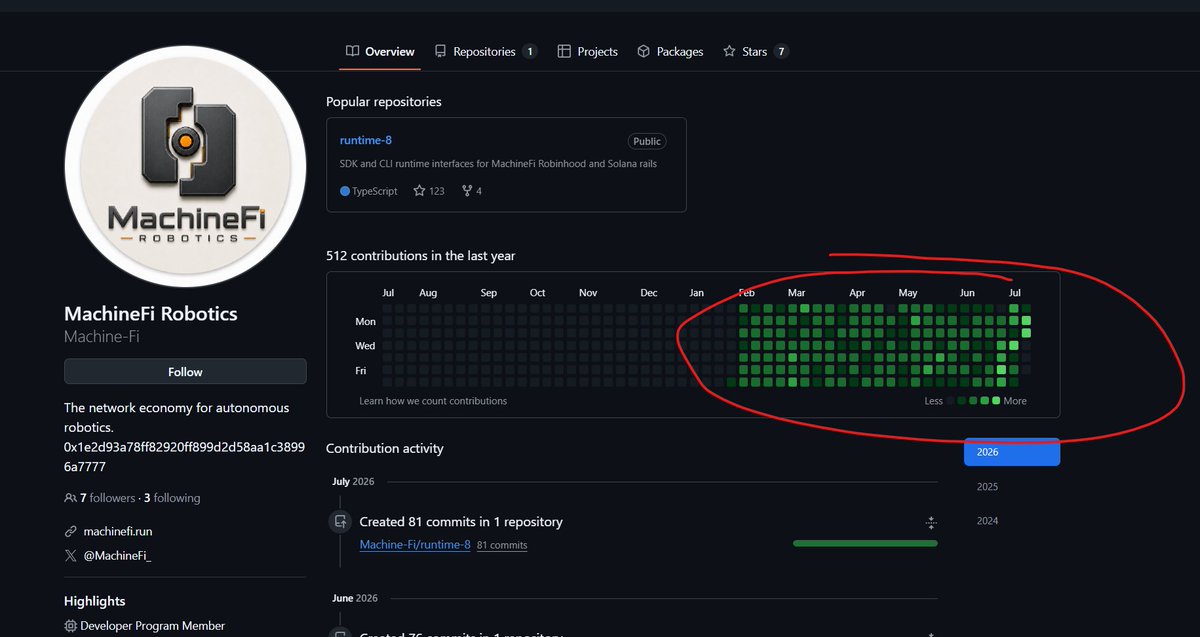Viewport: 1200px width, 637px height.
Task: Click the Repositories repo icon
Action: [441, 51]
